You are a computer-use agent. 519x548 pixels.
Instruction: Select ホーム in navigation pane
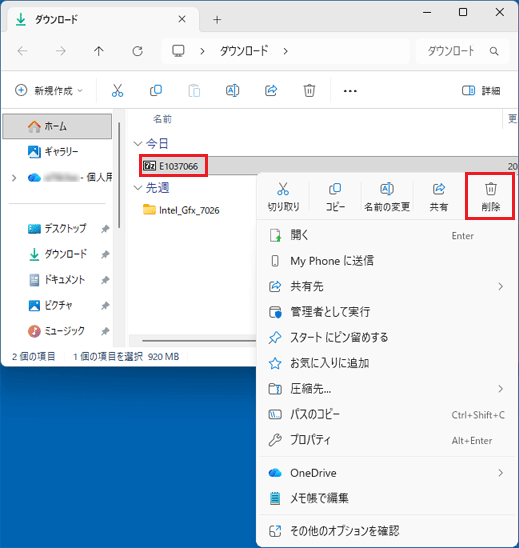coord(57,126)
